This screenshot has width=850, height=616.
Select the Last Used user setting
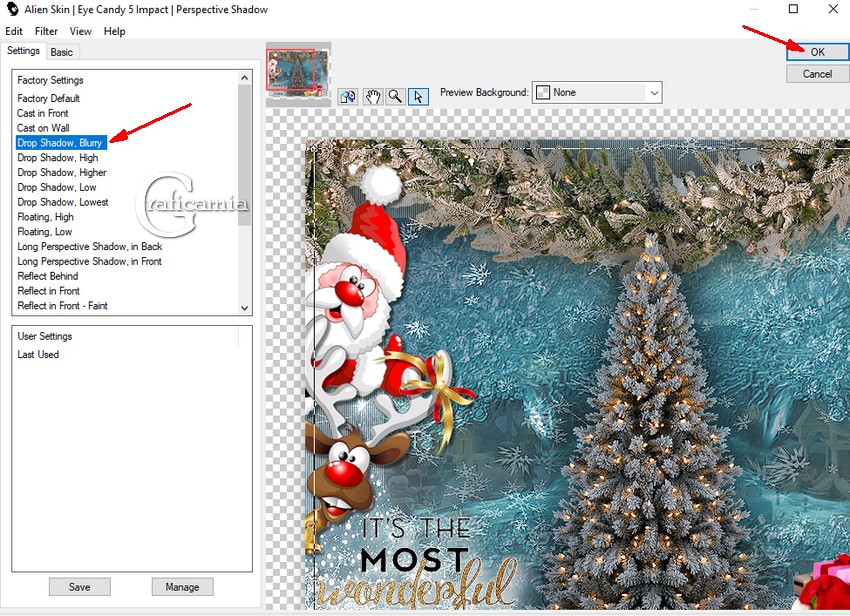point(38,355)
